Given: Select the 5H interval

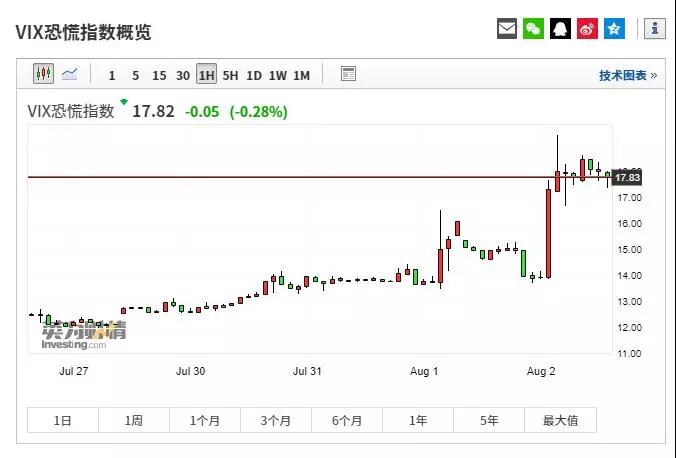Looking at the screenshot, I should click(230, 75).
